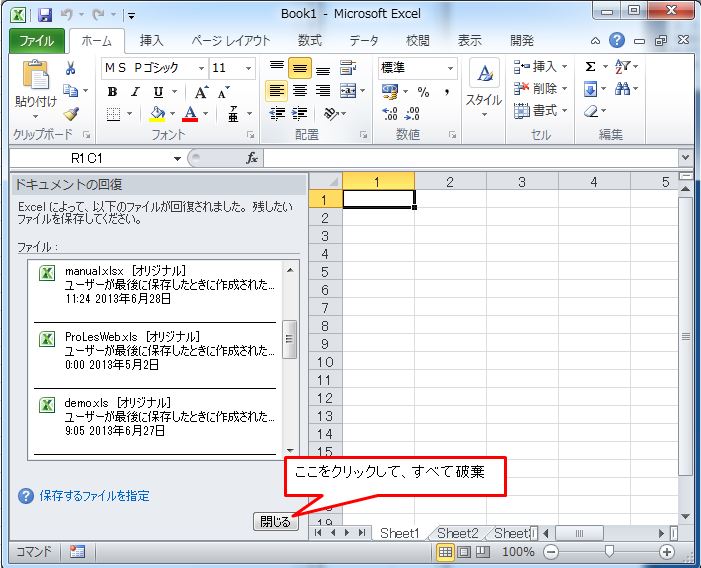Switch to the 数式 tab
This screenshot has width=701, height=568.
pos(310,41)
